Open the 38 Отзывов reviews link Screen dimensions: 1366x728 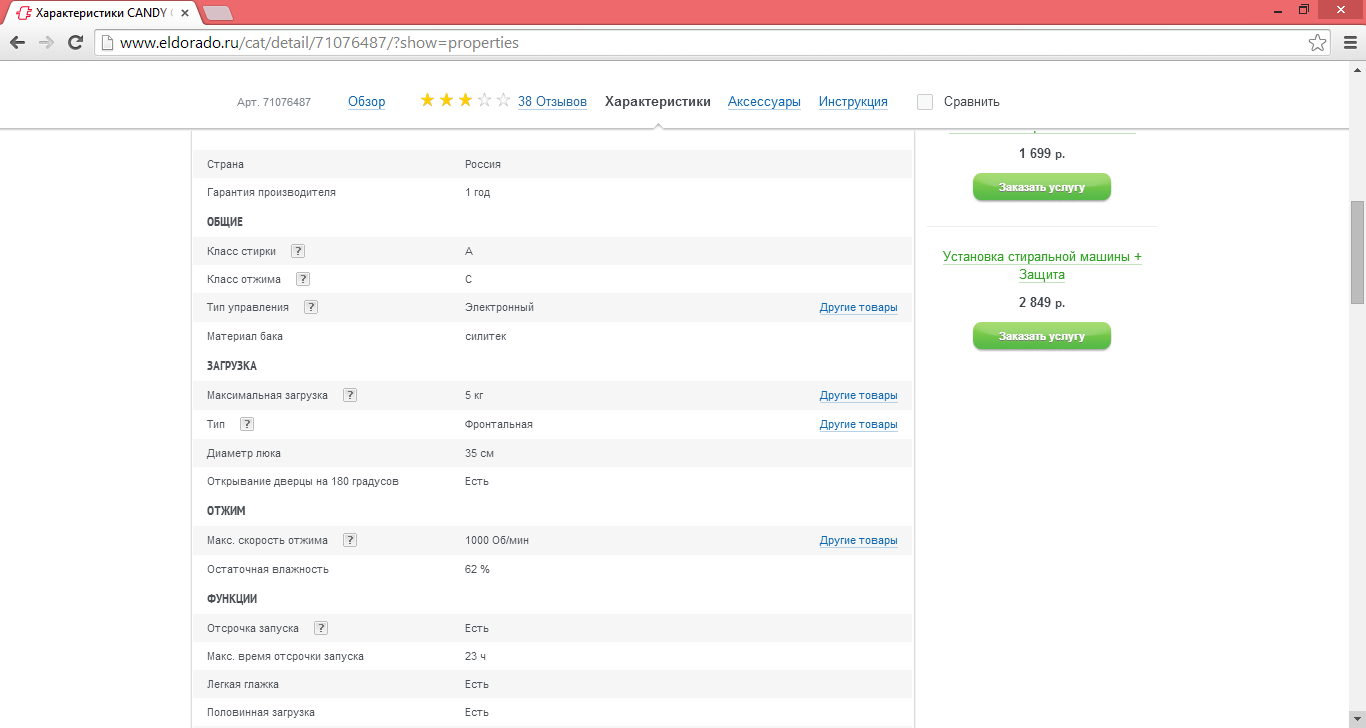[x=552, y=102]
